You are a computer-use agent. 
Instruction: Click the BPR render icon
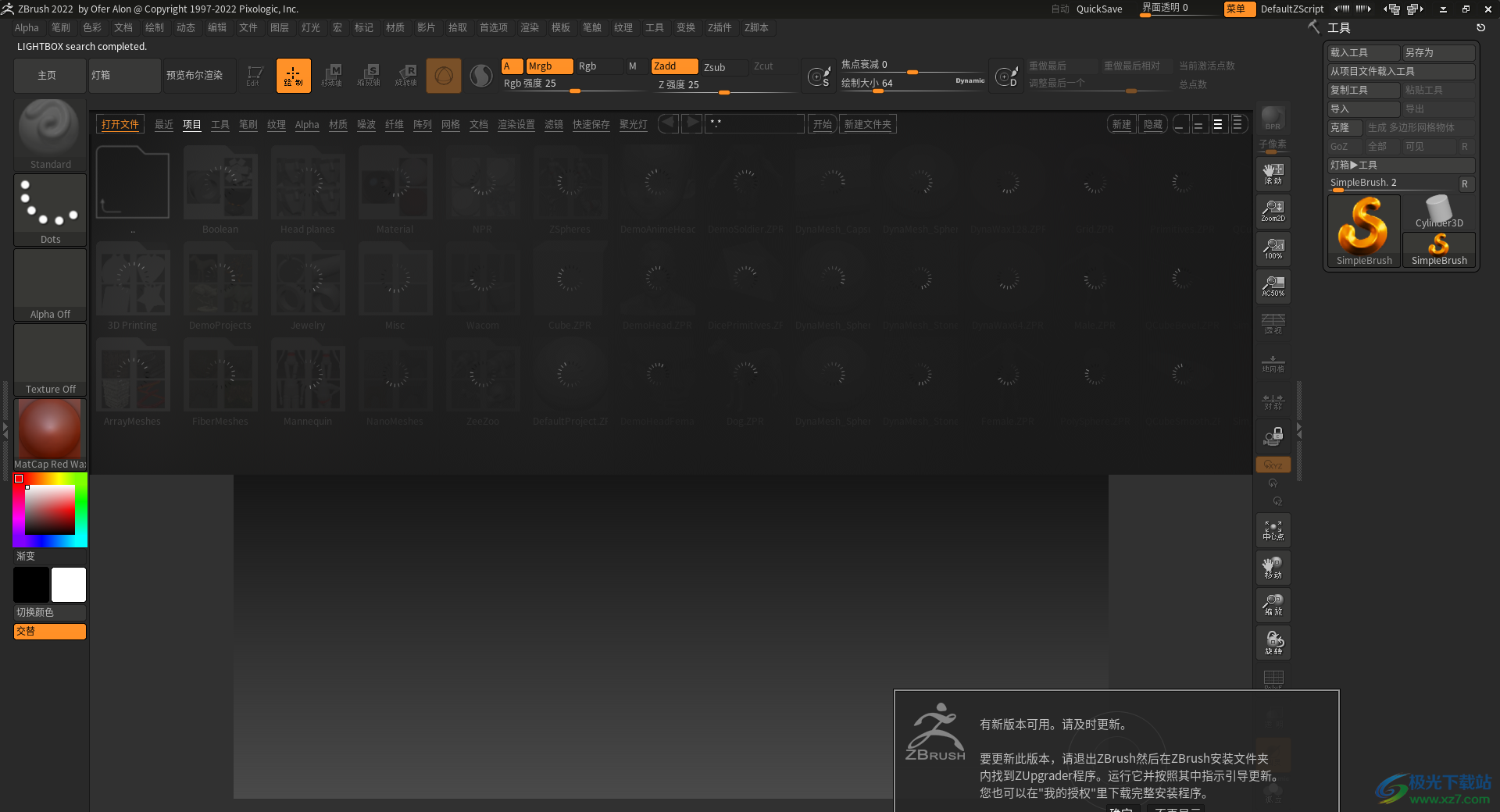pos(1273,118)
